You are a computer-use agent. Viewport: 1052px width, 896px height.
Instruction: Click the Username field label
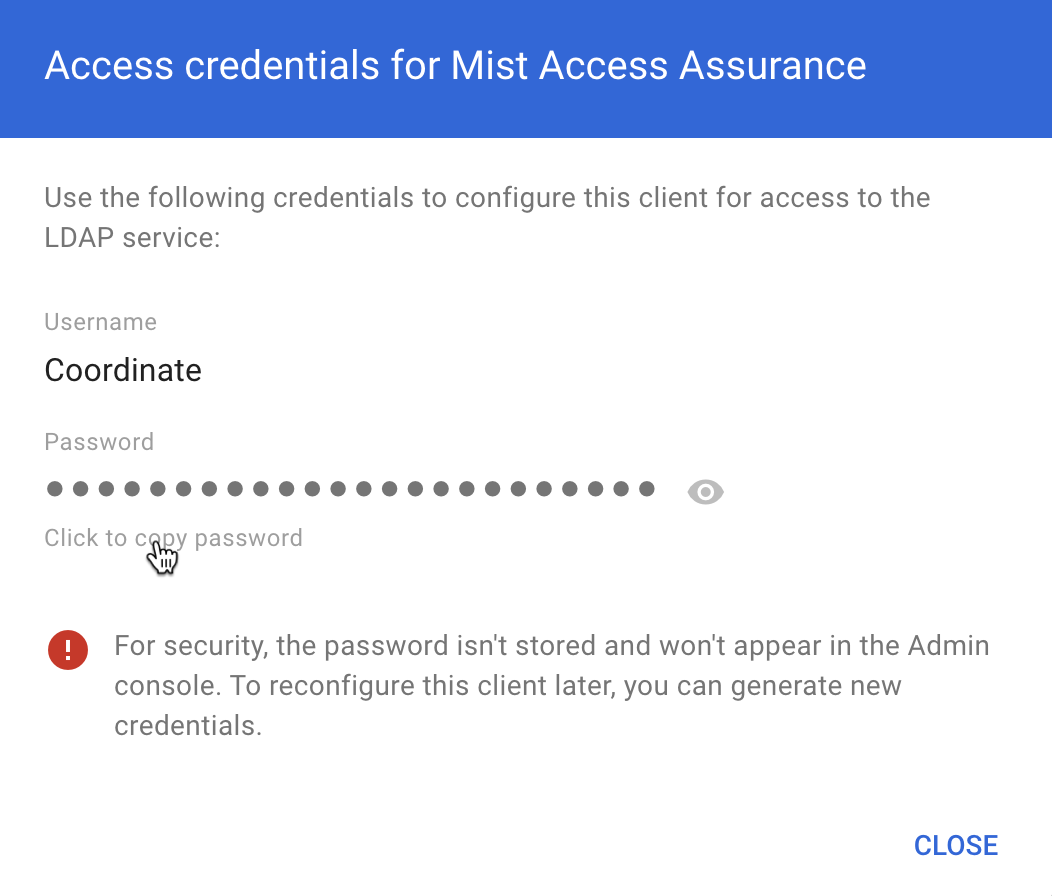100,322
